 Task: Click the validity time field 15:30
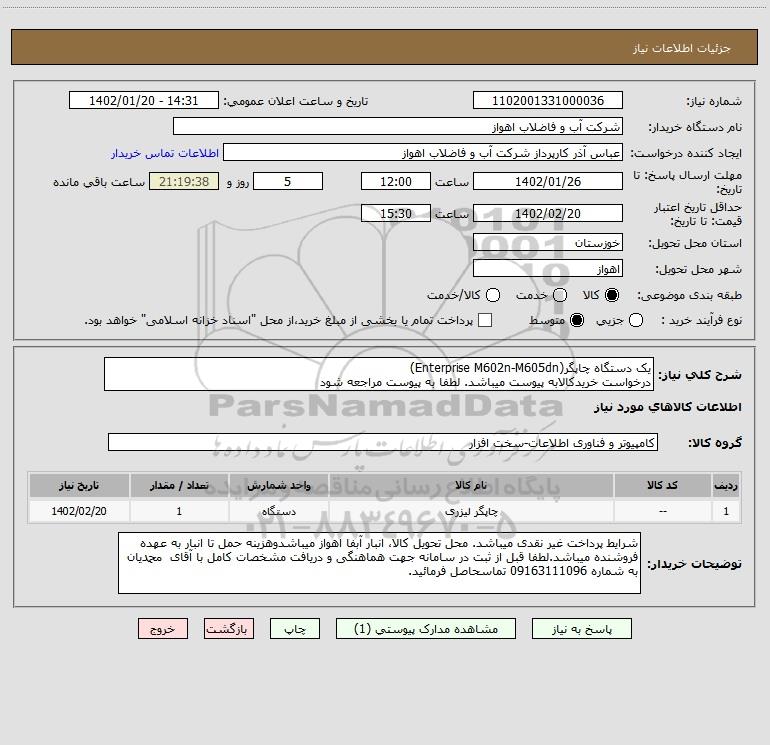pyautogui.click(x=396, y=213)
